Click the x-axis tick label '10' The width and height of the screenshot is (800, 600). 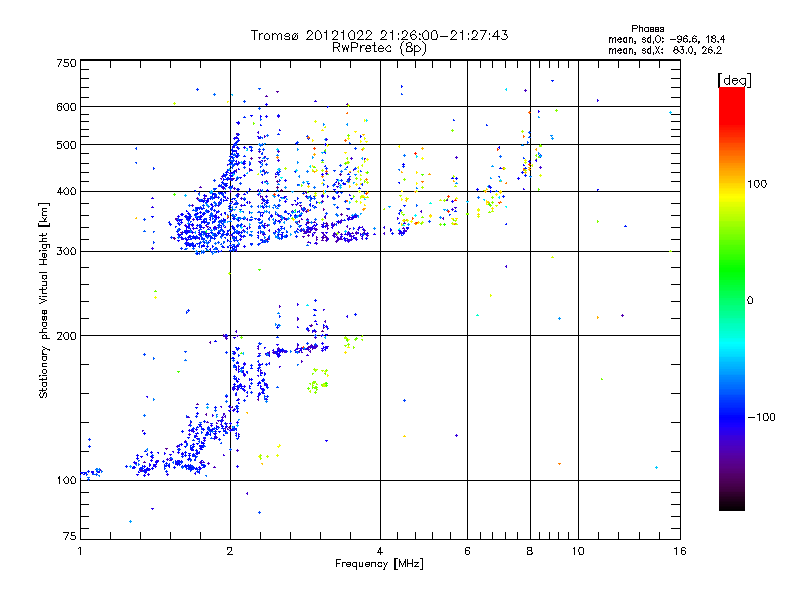[x=578, y=551]
